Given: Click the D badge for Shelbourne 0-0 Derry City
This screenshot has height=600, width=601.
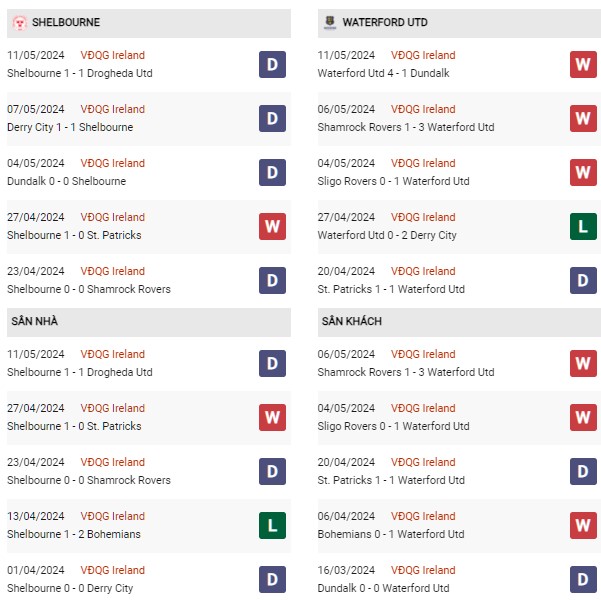Looking at the screenshot, I should coord(272,579).
